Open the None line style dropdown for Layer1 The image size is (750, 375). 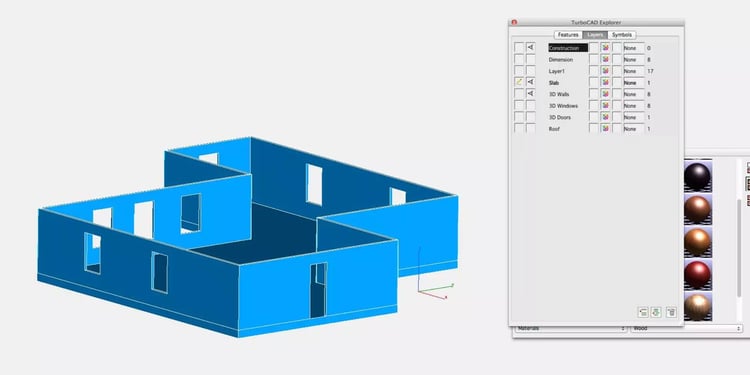pos(634,71)
